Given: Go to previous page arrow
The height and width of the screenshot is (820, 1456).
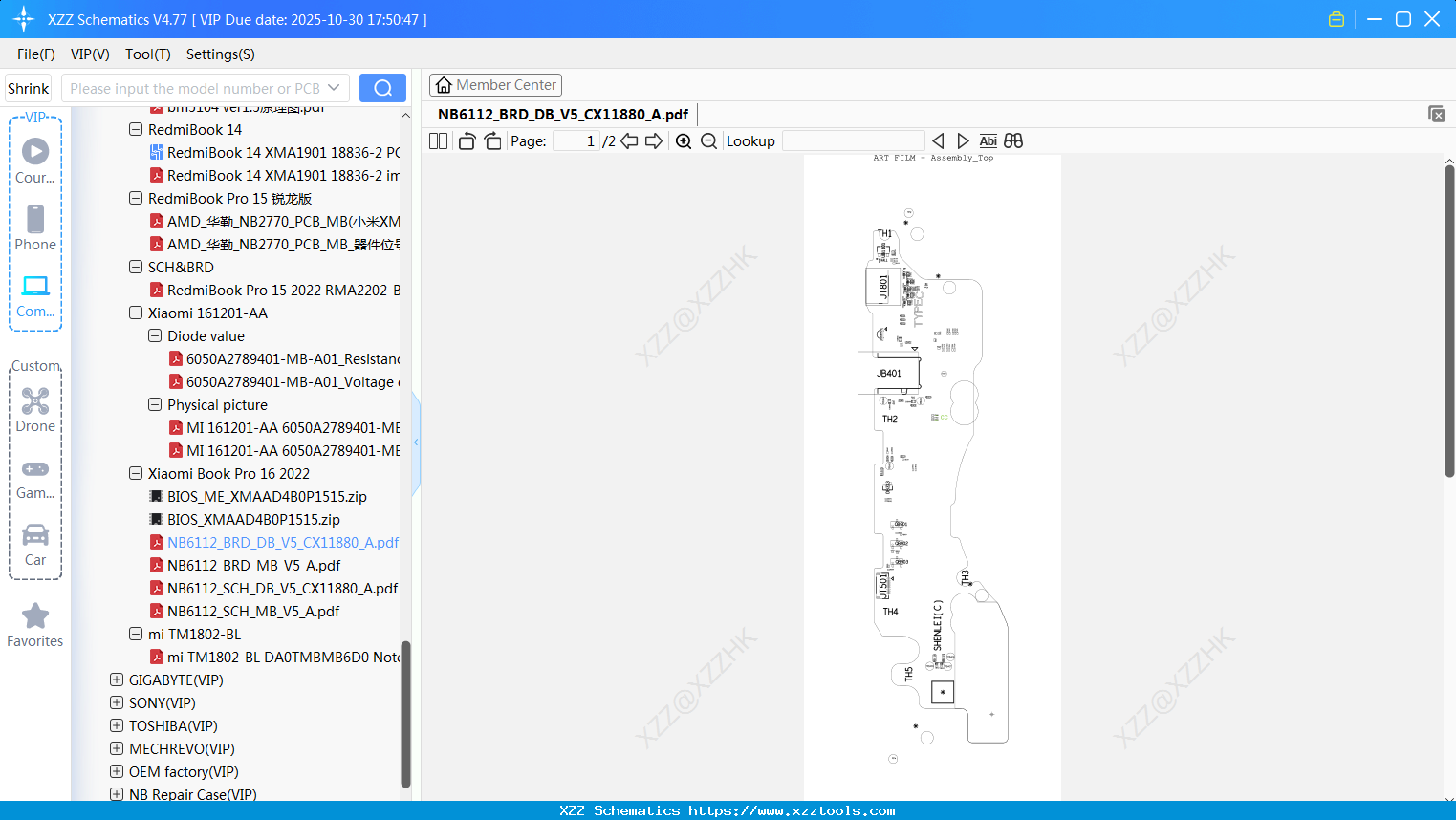Looking at the screenshot, I should (x=629, y=140).
